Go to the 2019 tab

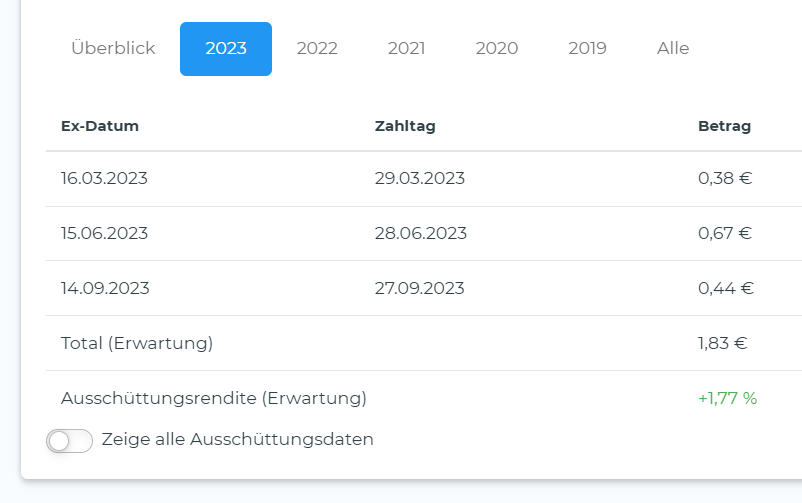pos(587,48)
